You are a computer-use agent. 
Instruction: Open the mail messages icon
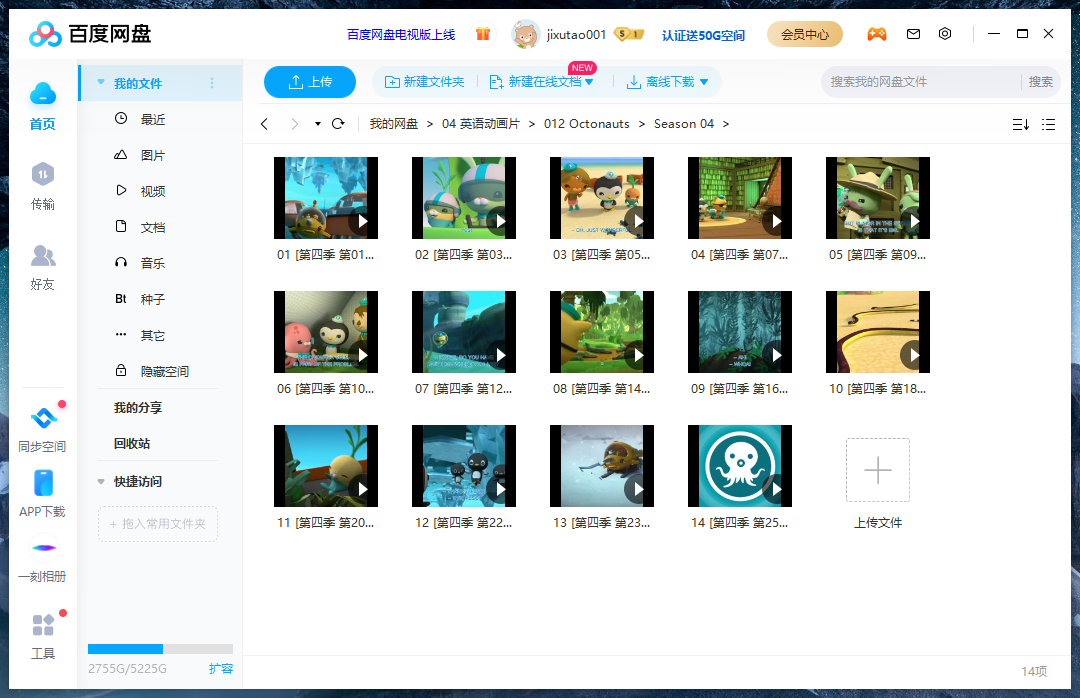913,34
